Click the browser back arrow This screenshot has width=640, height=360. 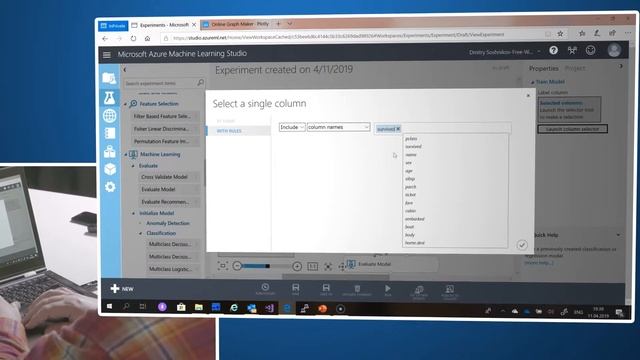[x=105, y=38]
